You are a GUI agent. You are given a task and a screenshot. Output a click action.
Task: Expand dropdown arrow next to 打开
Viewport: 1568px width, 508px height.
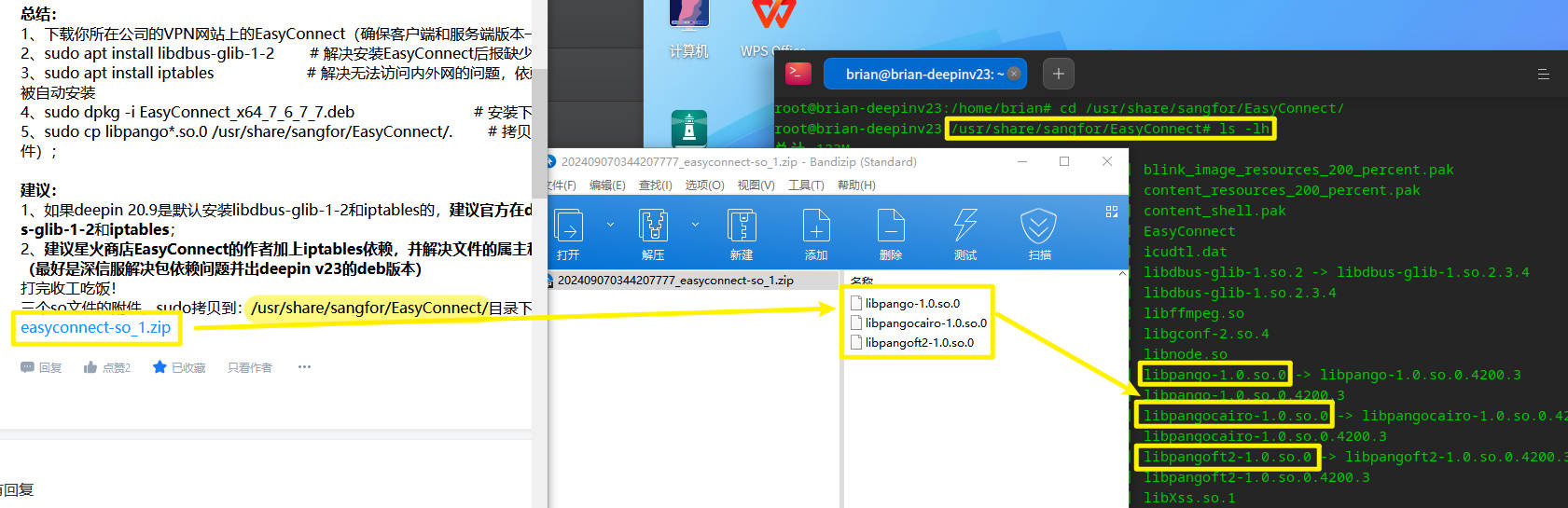coord(610,225)
